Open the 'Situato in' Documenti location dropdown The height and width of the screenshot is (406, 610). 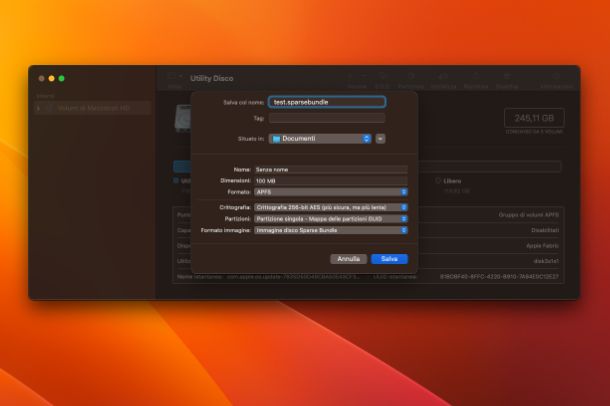(x=320, y=138)
